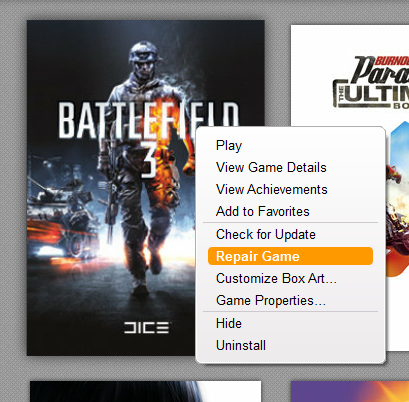The width and height of the screenshot is (409, 402).
Task: Select the Burnout Paradise vehicle artwork
Action: point(397,200)
